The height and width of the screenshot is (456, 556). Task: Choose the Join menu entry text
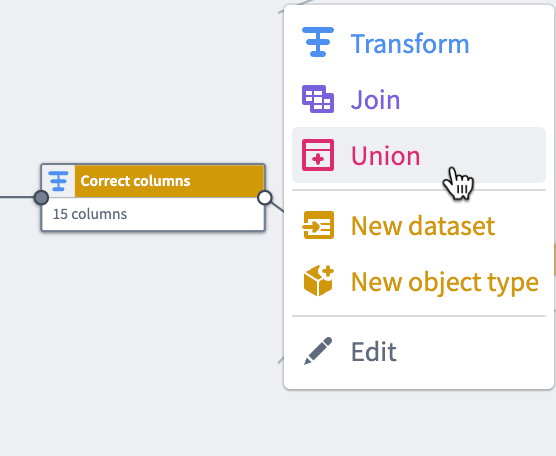tap(375, 100)
